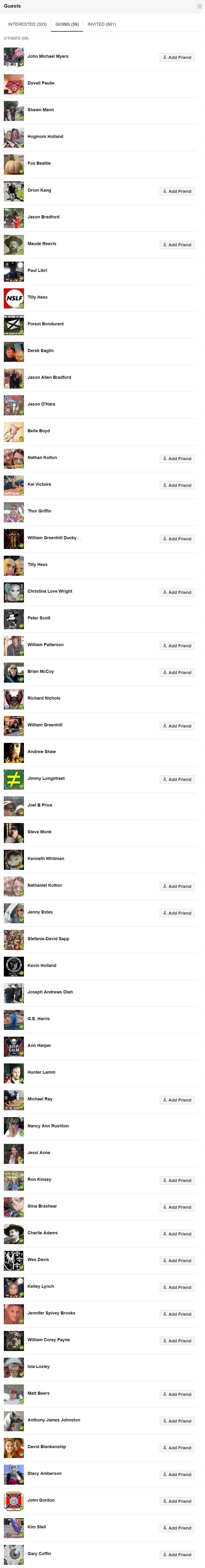Close the Guests dialog

tap(199, 6)
